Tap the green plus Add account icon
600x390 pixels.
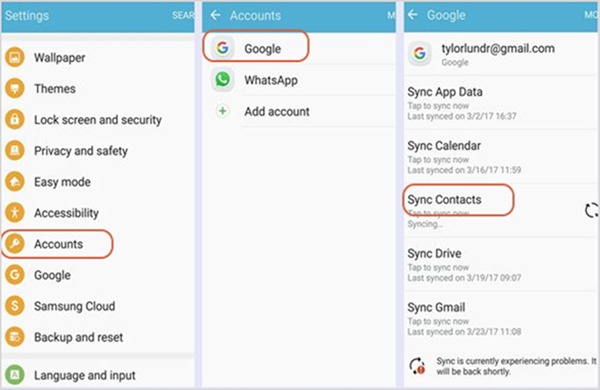[222, 111]
